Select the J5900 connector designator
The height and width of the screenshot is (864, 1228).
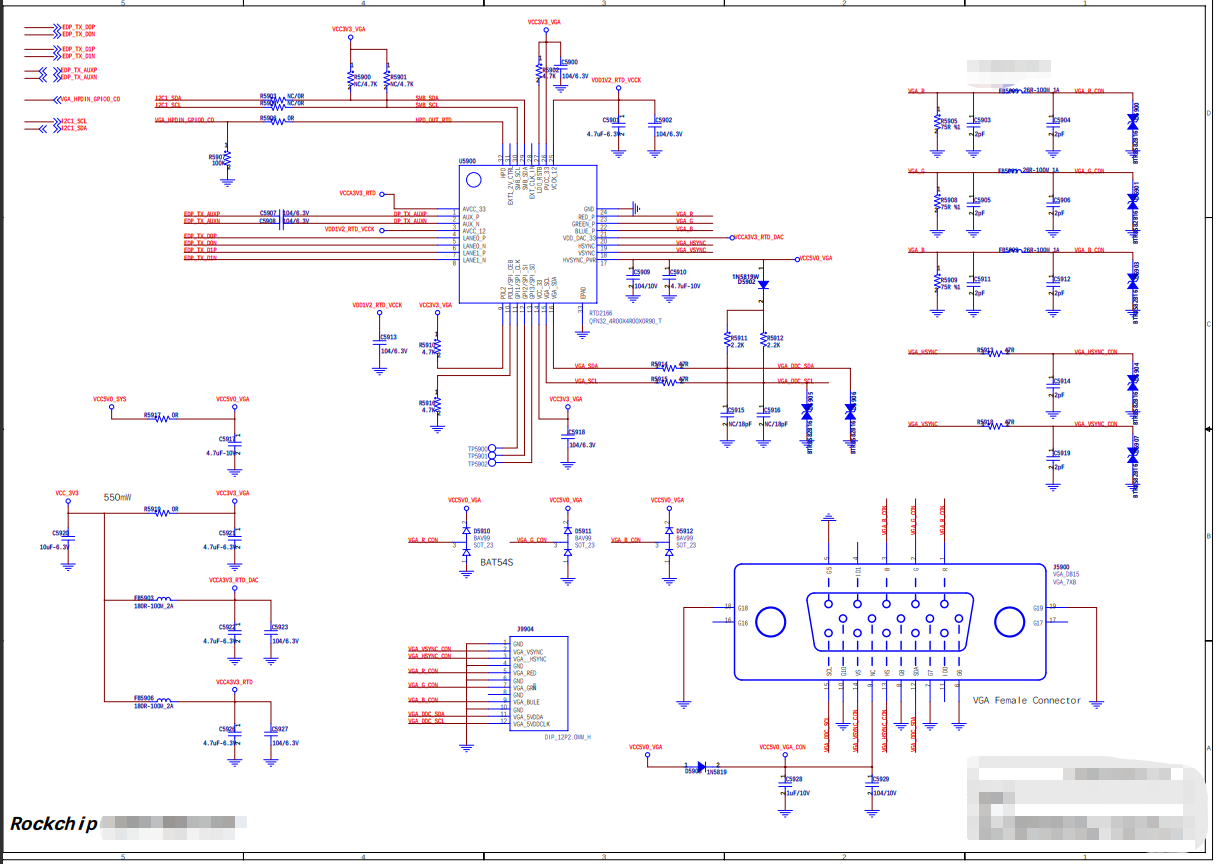[x=1062, y=566]
